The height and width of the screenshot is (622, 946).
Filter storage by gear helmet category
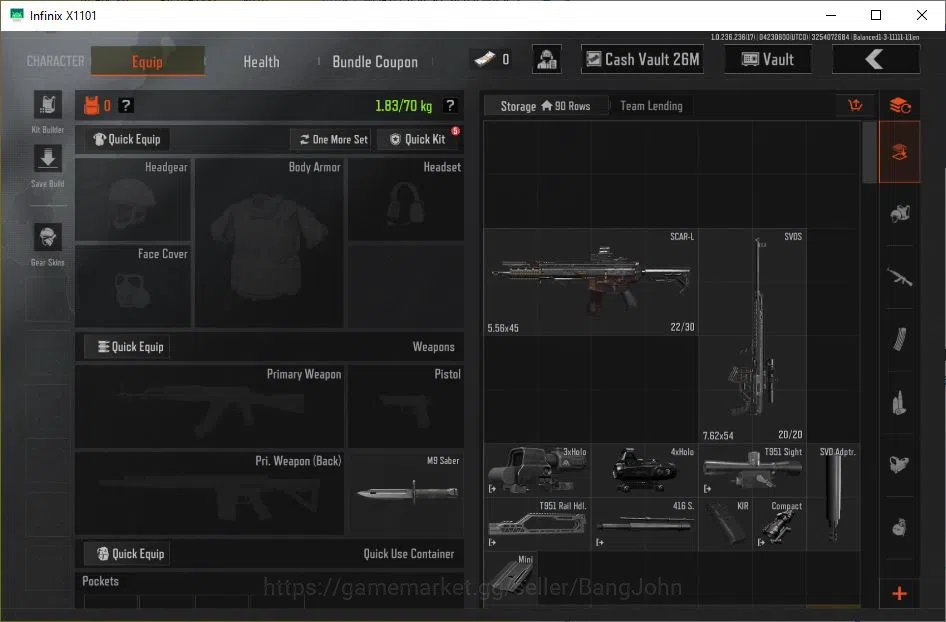coord(900,214)
